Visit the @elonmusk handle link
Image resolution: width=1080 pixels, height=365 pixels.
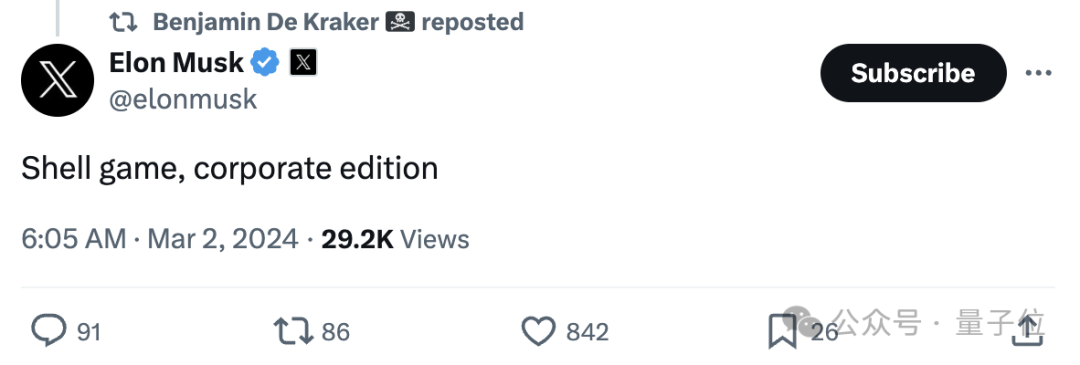(183, 100)
